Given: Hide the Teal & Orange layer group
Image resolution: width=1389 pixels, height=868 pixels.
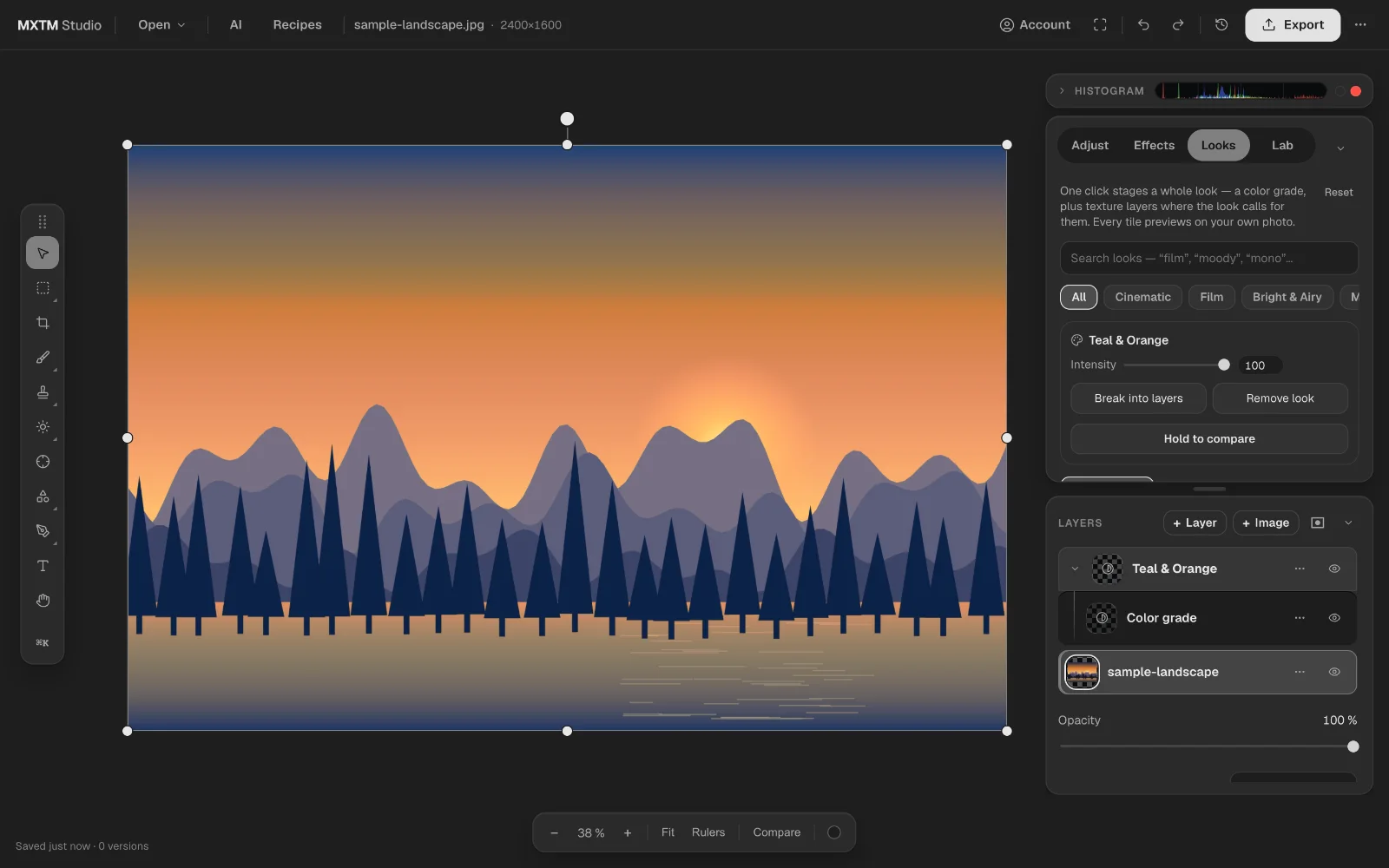Looking at the screenshot, I should (x=1334, y=569).
